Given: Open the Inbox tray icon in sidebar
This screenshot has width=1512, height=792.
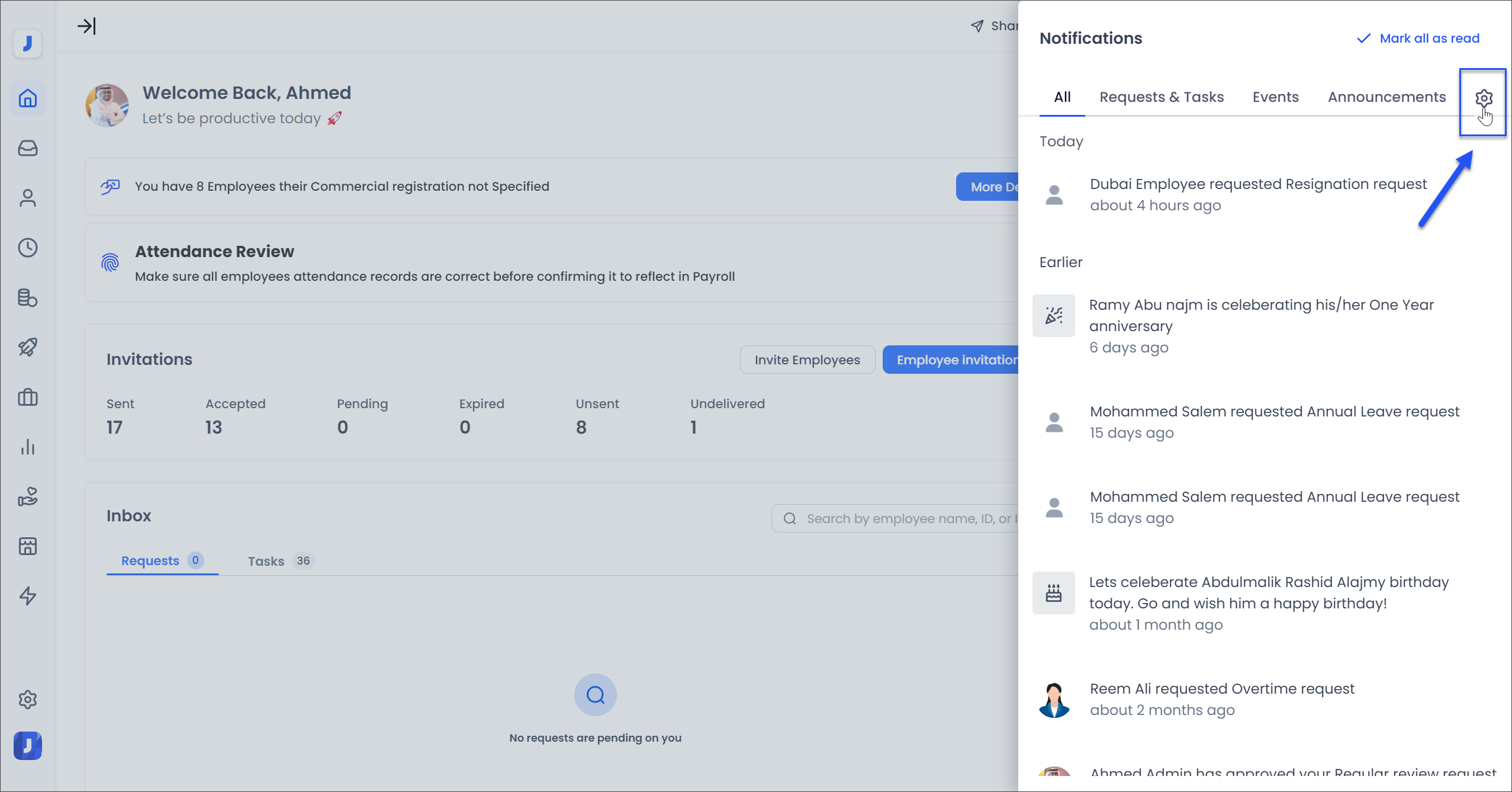Looking at the screenshot, I should click(28, 148).
